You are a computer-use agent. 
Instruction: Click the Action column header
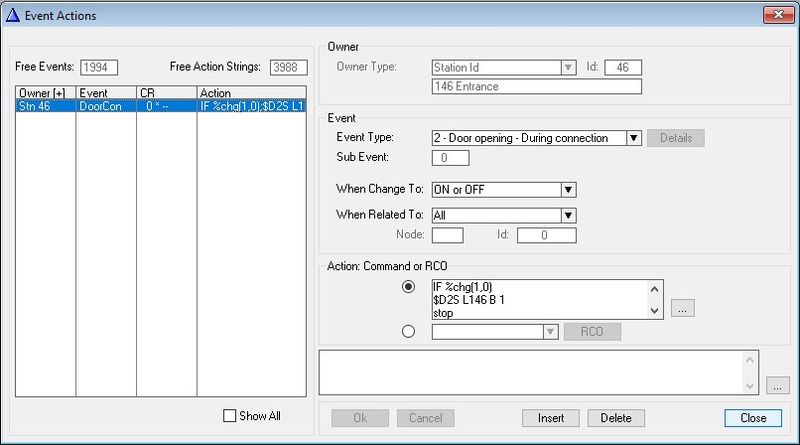point(252,93)
